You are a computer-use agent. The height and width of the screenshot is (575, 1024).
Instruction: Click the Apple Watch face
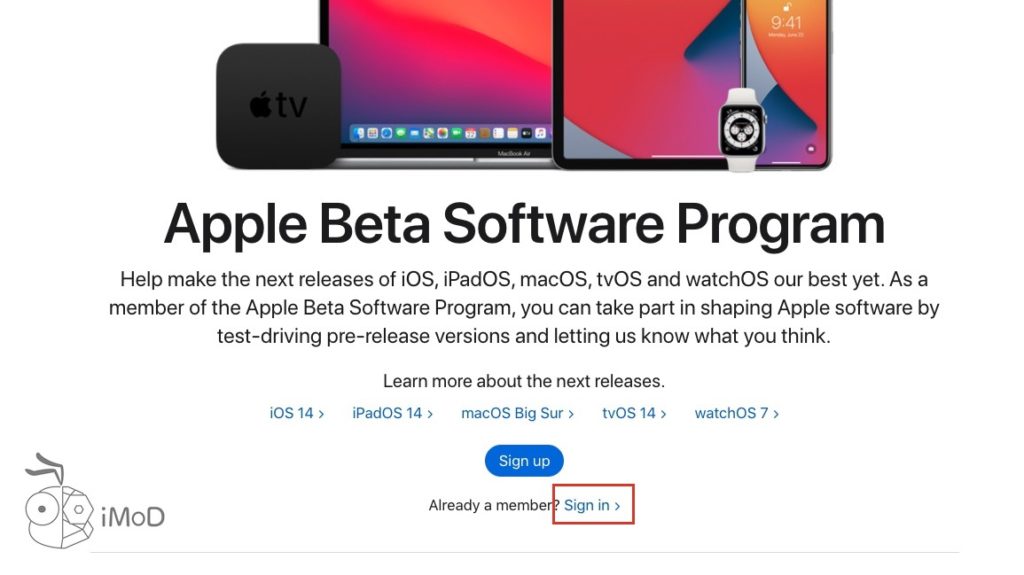pos(742,129)
